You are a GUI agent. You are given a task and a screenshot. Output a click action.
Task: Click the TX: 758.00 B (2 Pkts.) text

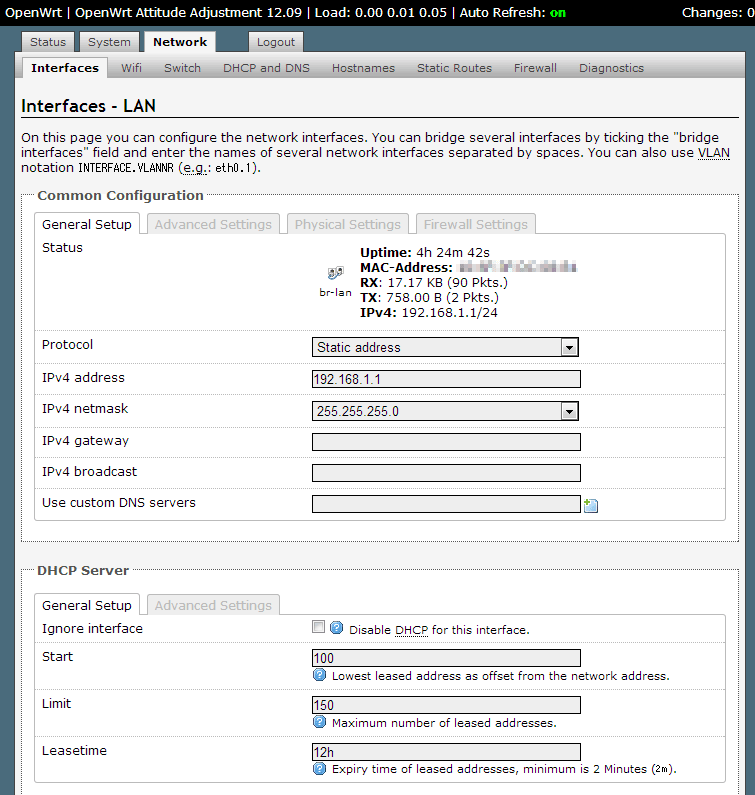pos(429,298)
